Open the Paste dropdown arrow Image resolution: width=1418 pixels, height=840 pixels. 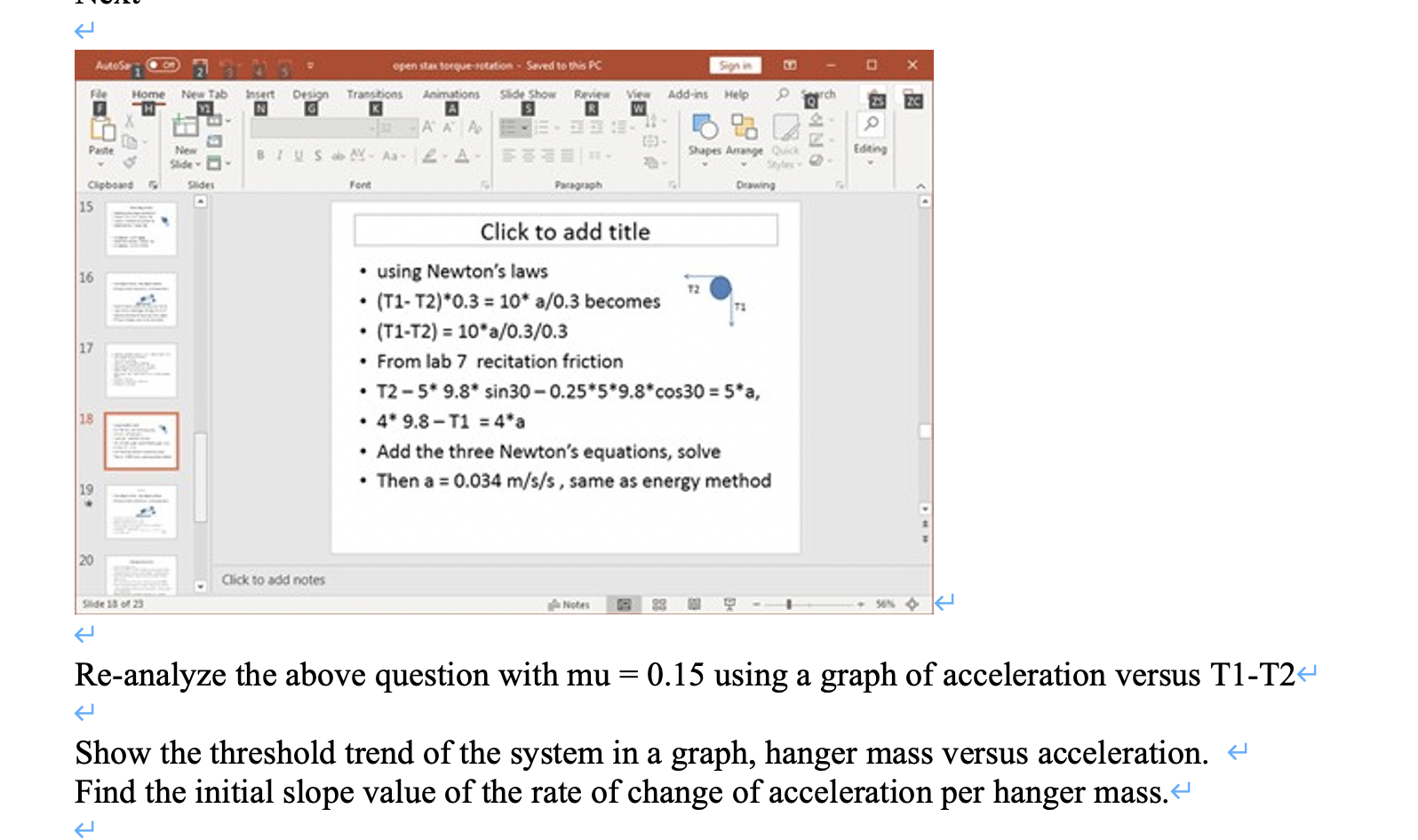point(100,164)
